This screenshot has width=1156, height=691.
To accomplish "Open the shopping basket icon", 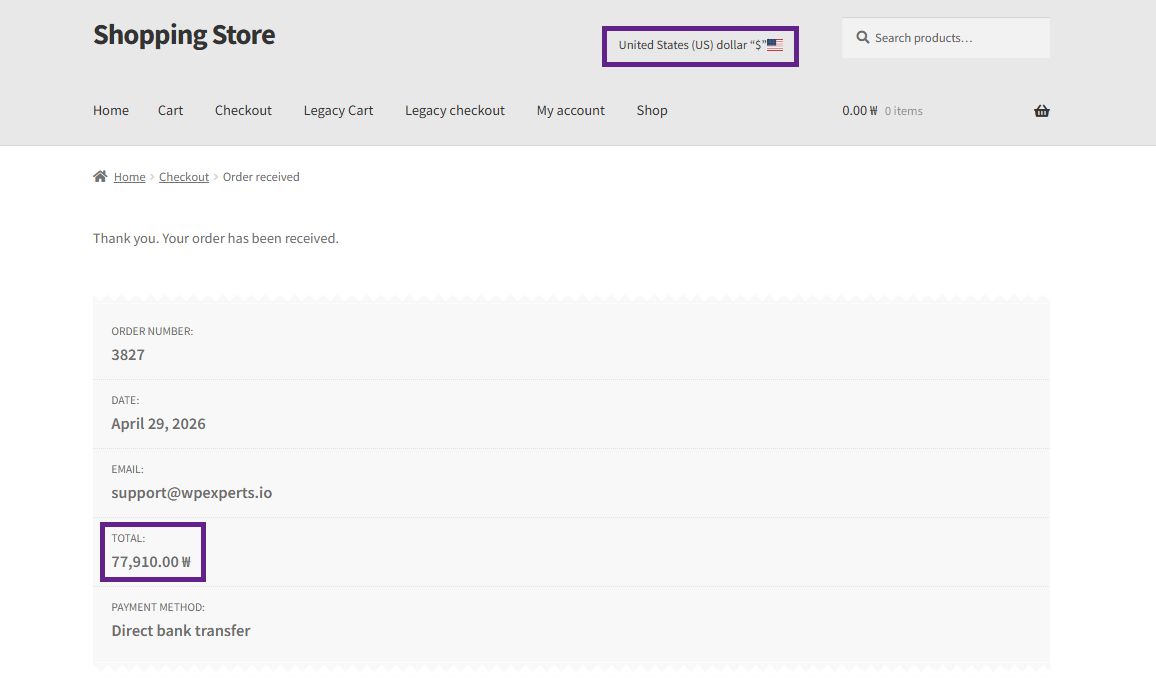I will 1041,111.
